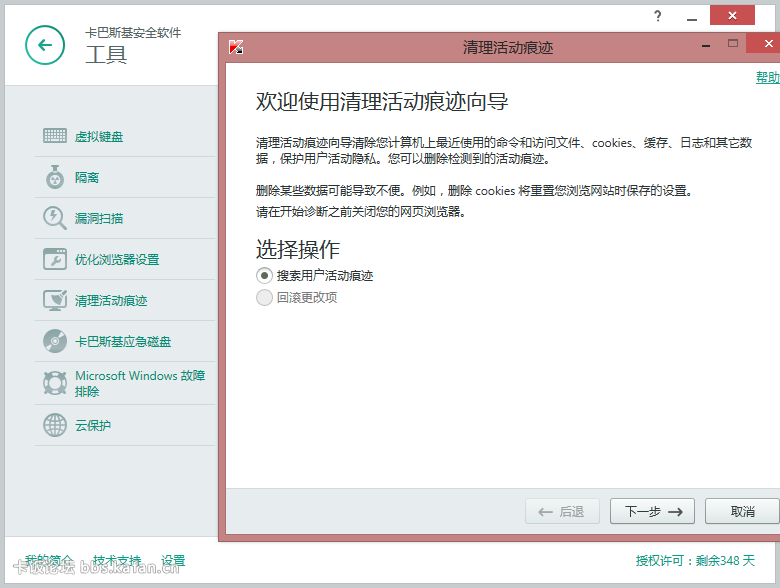Screen dimensions: 780x588
Task: Click the rescue disk CD icon
Action: pos(55,341)
